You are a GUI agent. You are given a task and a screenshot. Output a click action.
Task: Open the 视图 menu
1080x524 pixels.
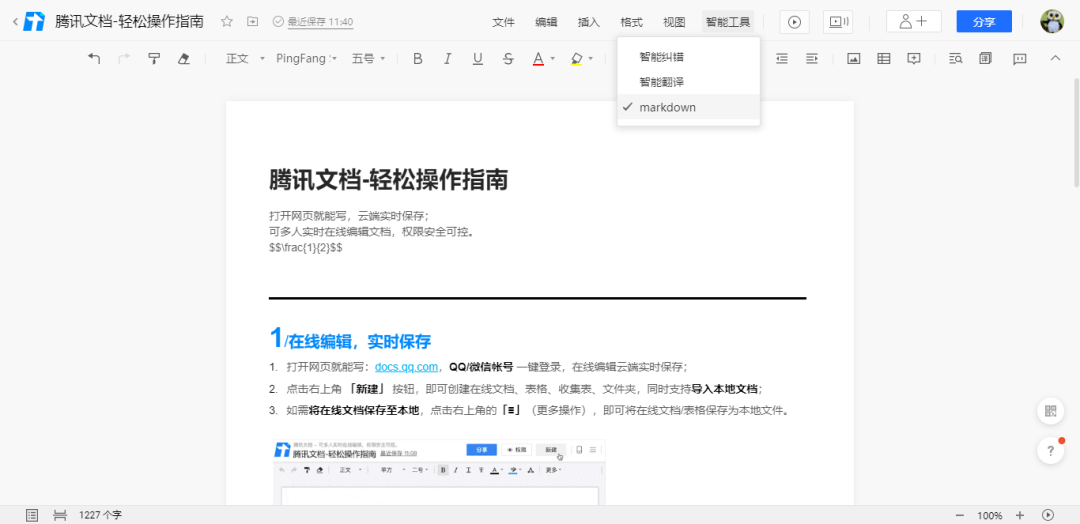674,22
